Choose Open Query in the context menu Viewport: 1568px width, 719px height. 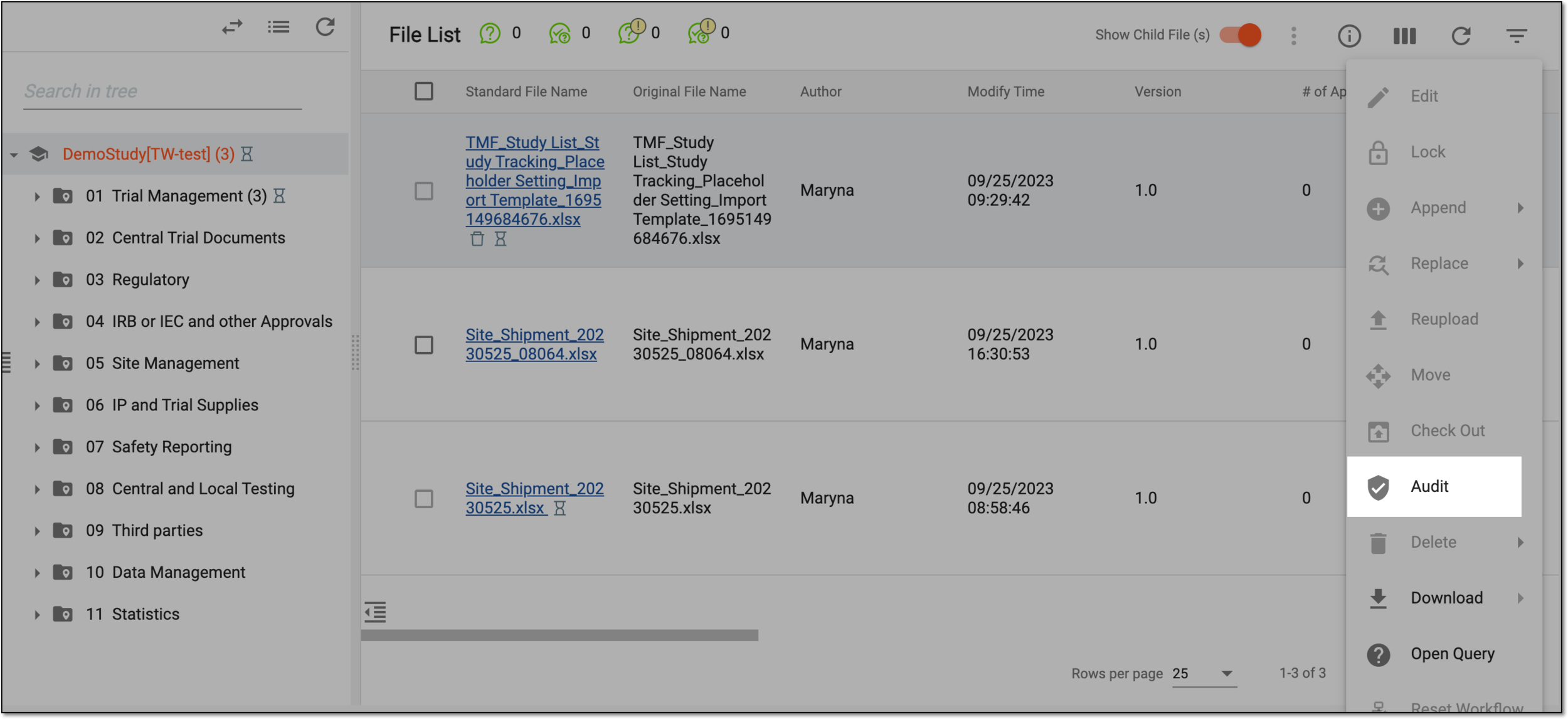click(1444, 654)
